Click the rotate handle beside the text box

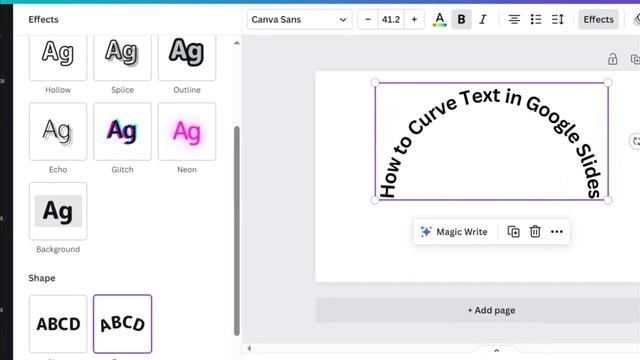tap(635, 141)
